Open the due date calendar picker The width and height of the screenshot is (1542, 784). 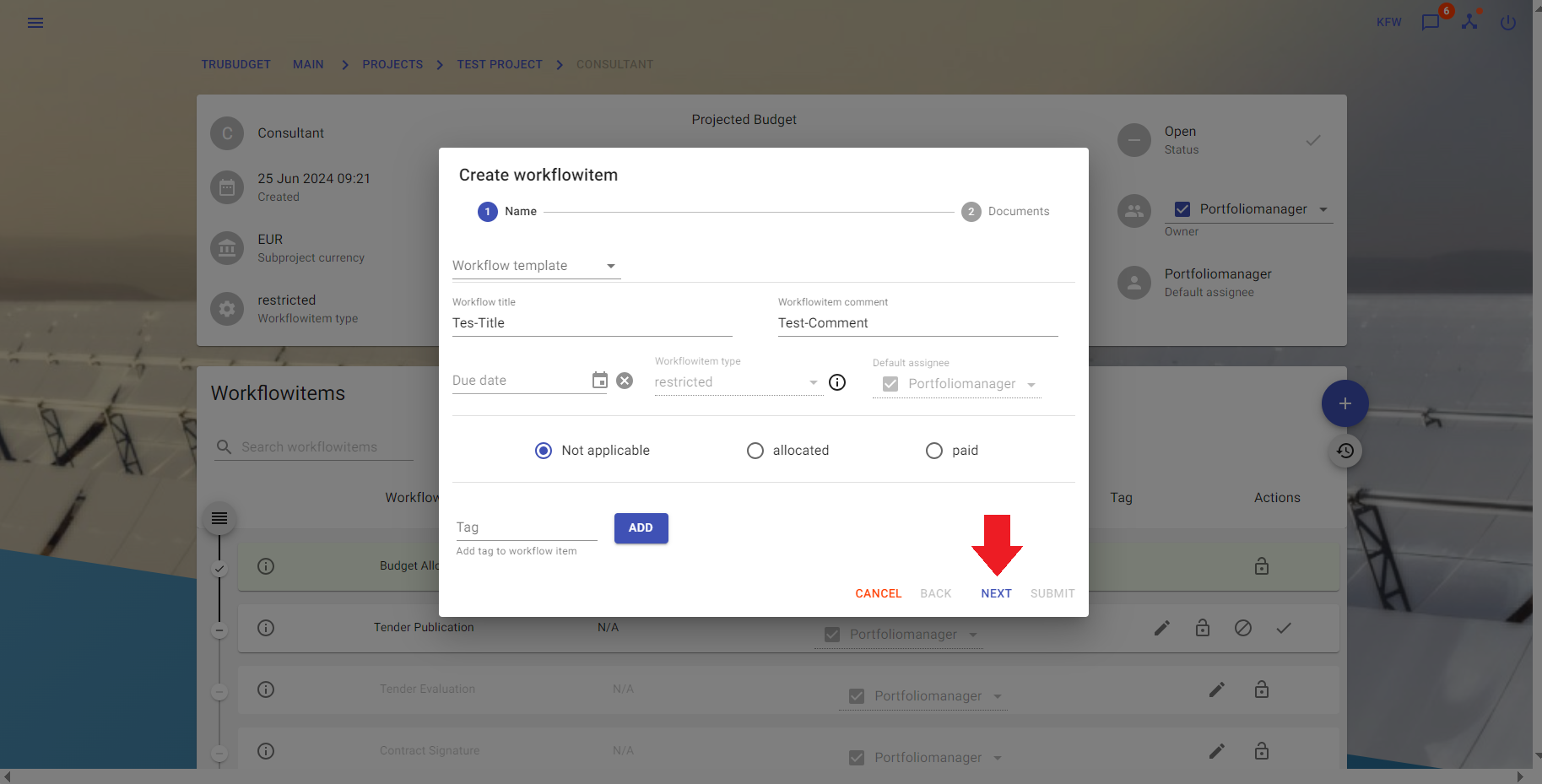pos(599,381)
